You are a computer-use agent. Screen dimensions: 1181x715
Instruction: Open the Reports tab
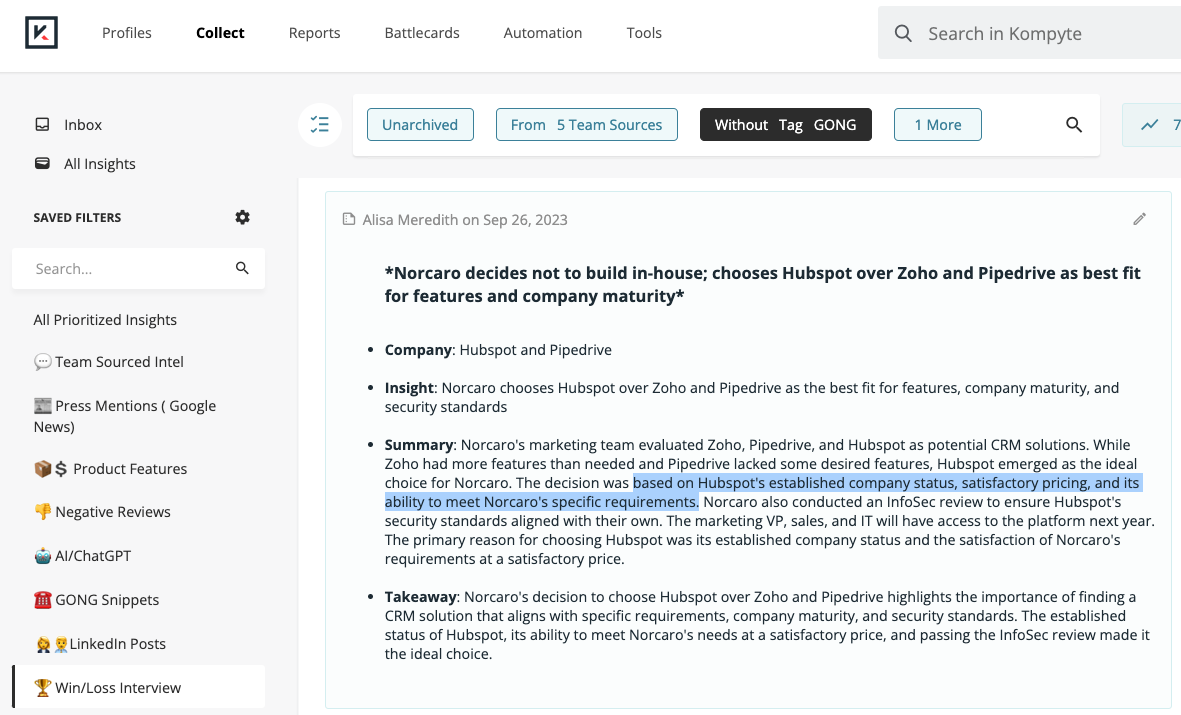coord(314,33)
